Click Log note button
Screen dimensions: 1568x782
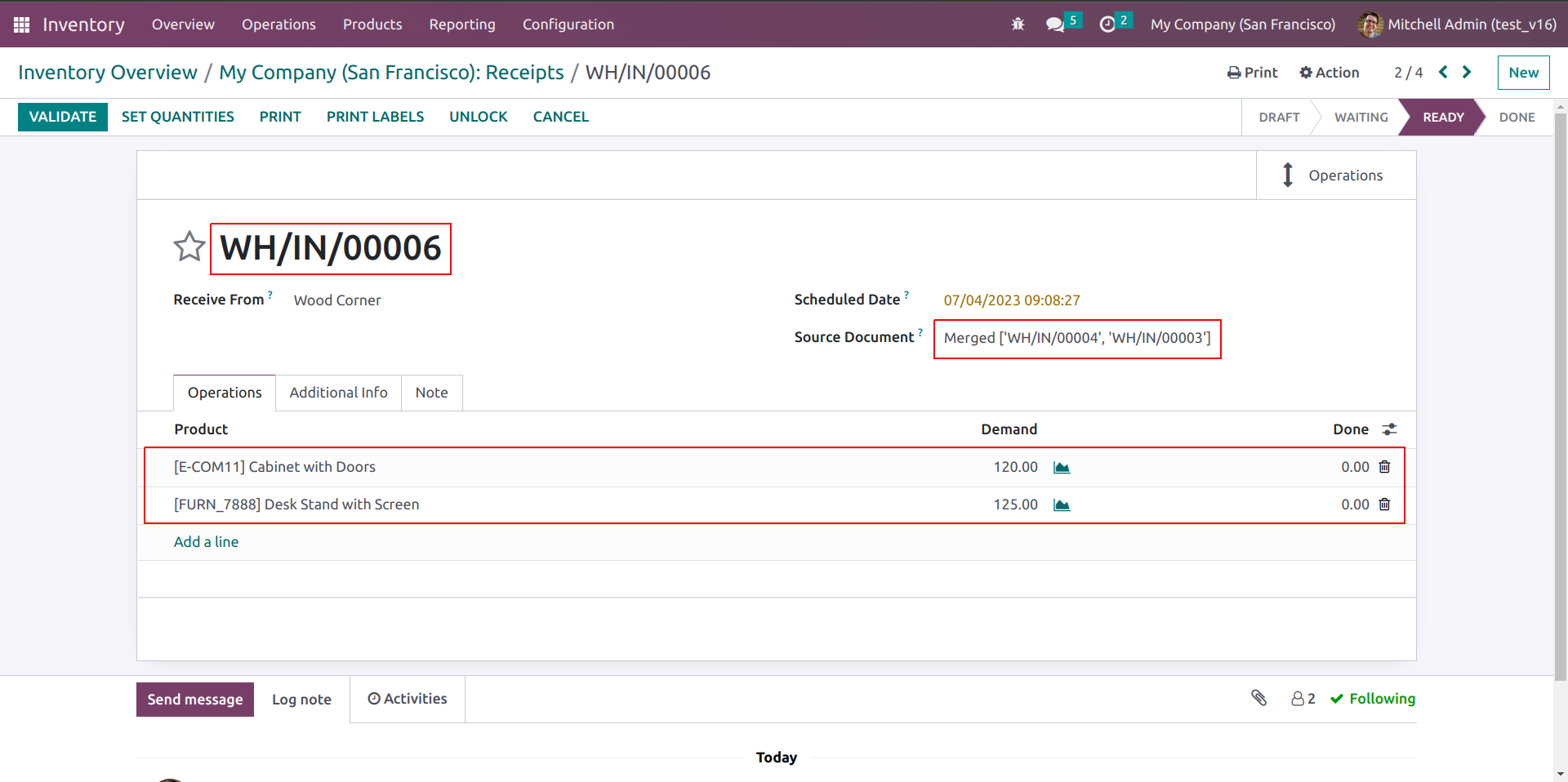click(301, 700)
